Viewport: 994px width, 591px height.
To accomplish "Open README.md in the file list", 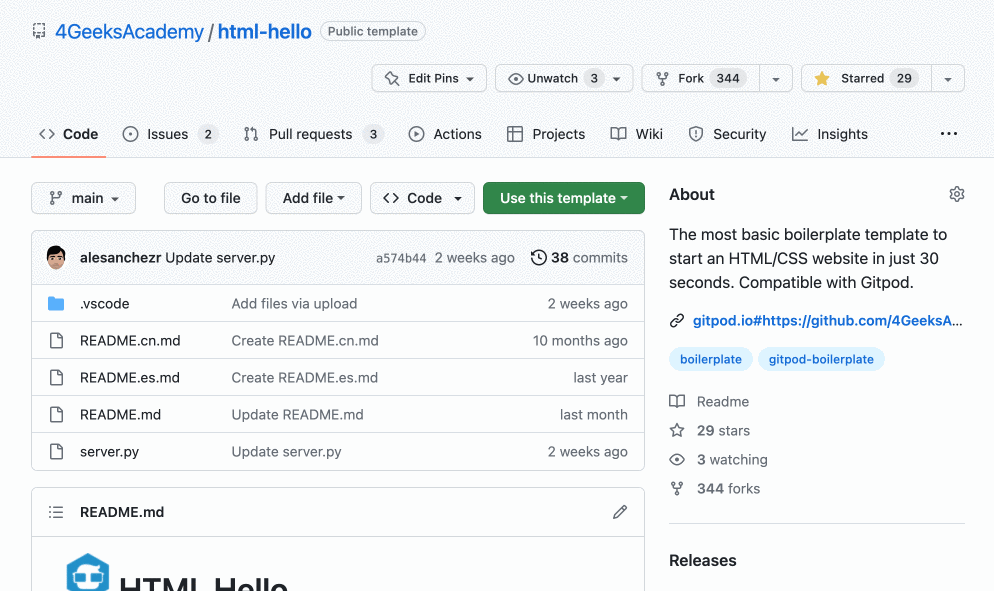I will point(120,415).
